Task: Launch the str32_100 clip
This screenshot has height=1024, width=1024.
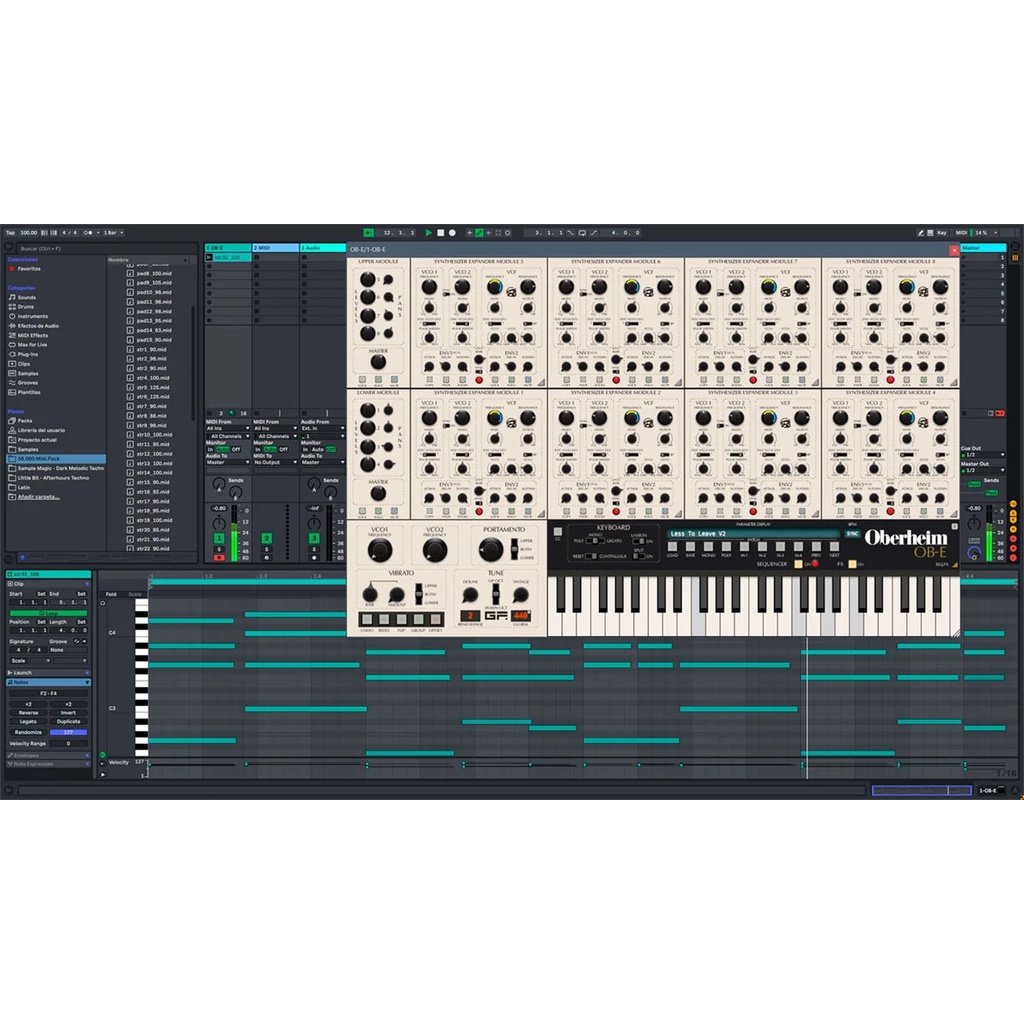Action: pos(209,257)
